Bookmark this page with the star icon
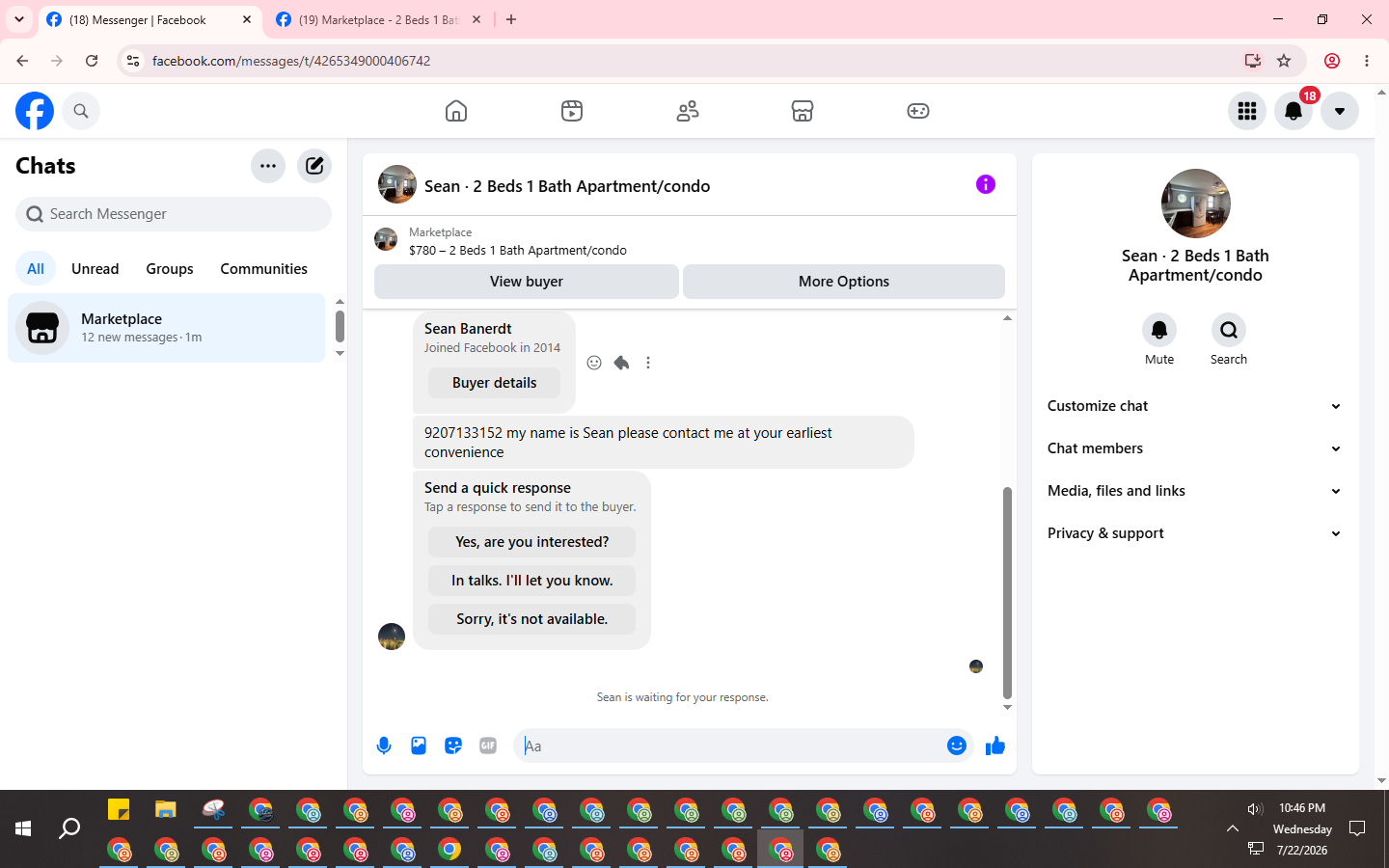The height and width of the screenshot is (868, 1389). click(x=1284, y=61)
